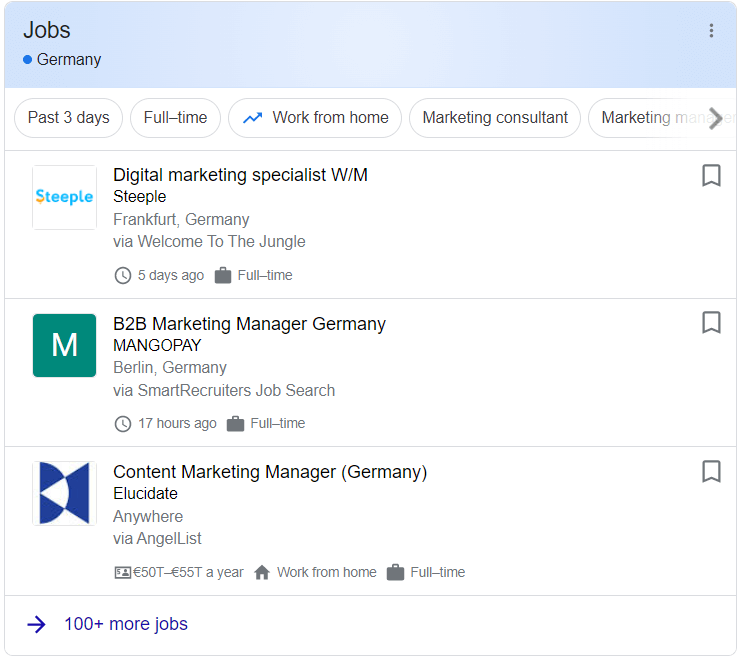
Task: Click 'Work from home' tag in Elucidate row
Action: [327, 573]
